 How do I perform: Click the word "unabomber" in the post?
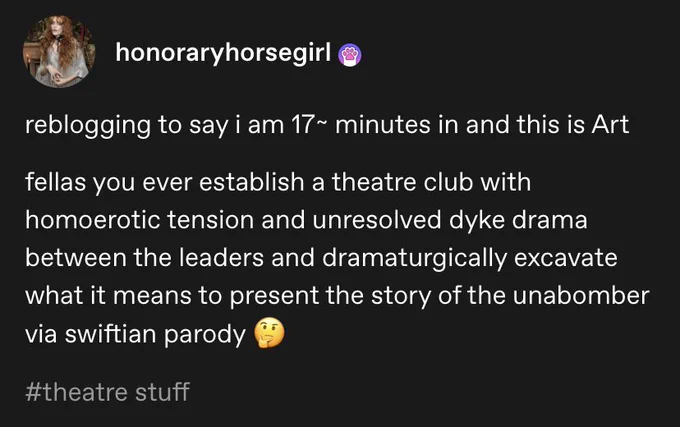pyautogui.click(x=581, y=295)
